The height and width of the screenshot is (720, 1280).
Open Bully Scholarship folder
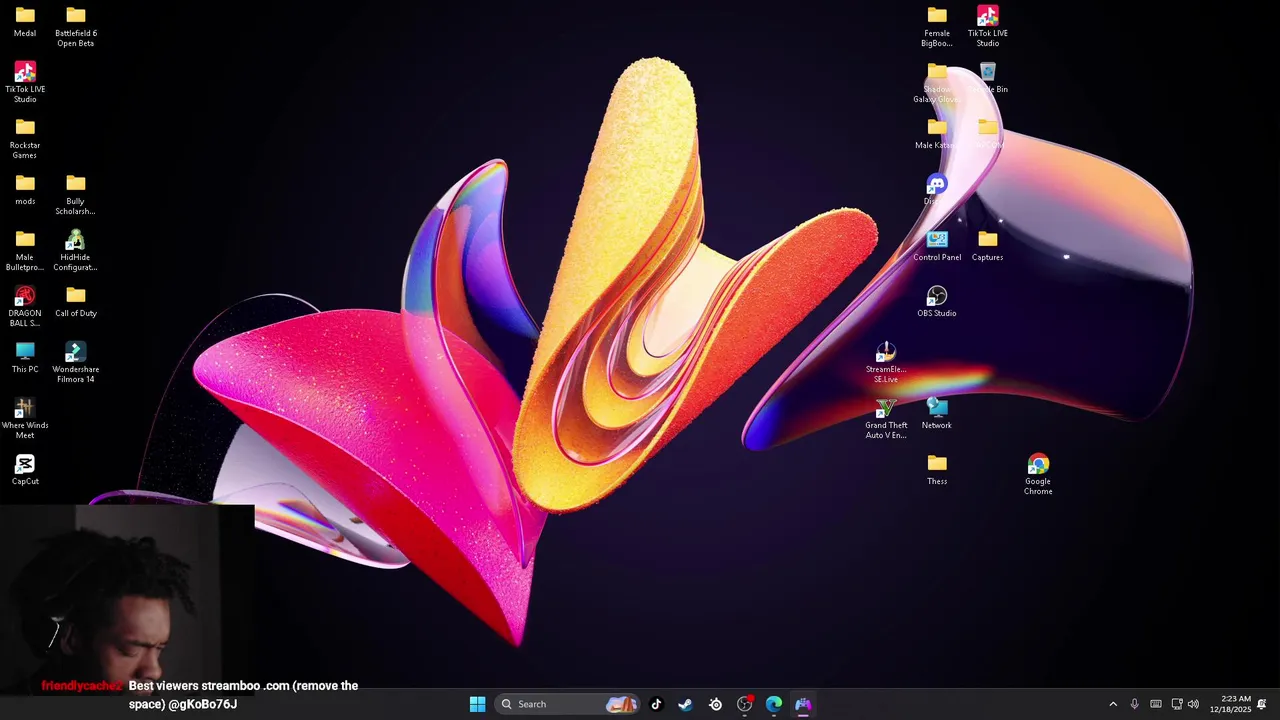(x=76, y=194)
